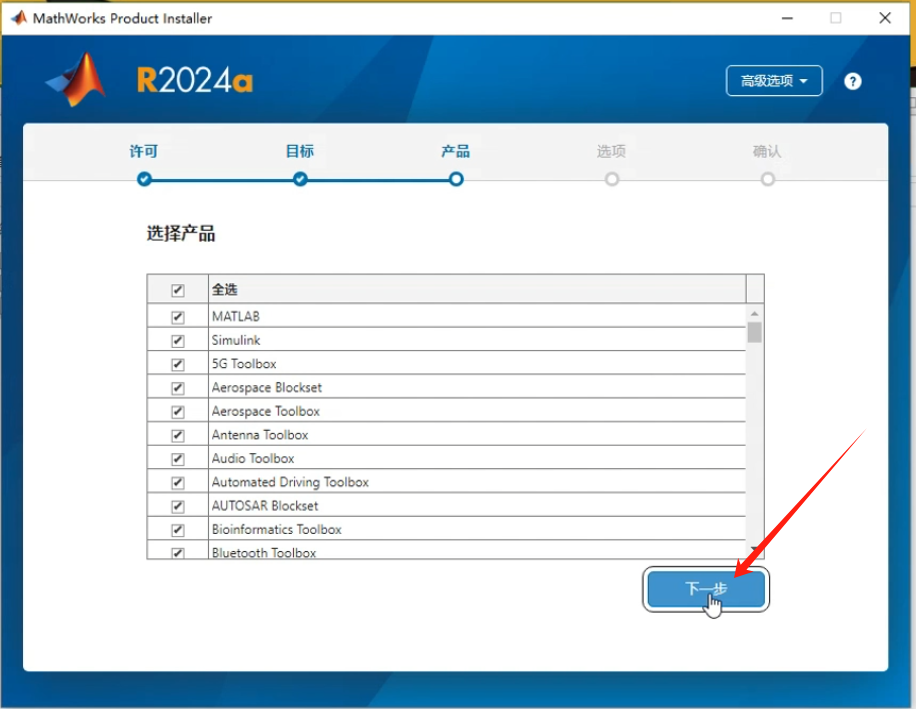Uncheck the Aerospace Blockset checkbox
Viewport: 916px width, 709px height.
(x=177, y=387)
